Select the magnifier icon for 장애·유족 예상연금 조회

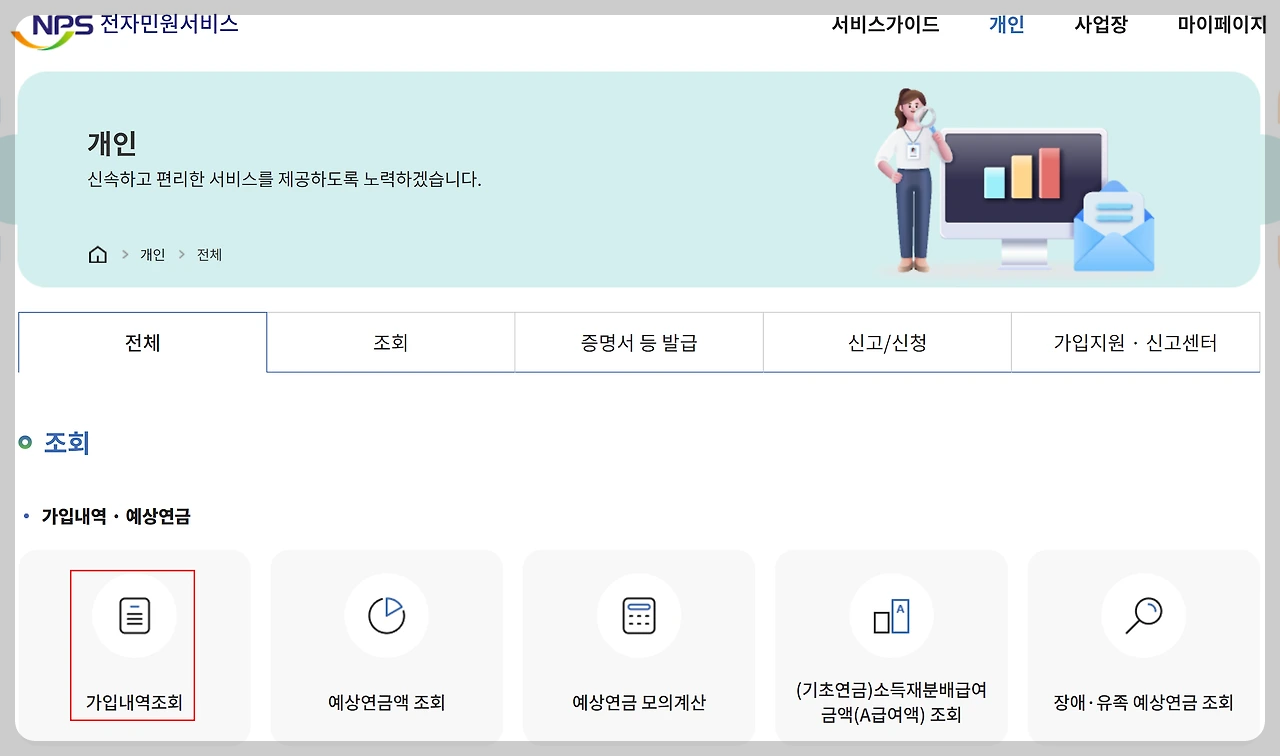1143,615
